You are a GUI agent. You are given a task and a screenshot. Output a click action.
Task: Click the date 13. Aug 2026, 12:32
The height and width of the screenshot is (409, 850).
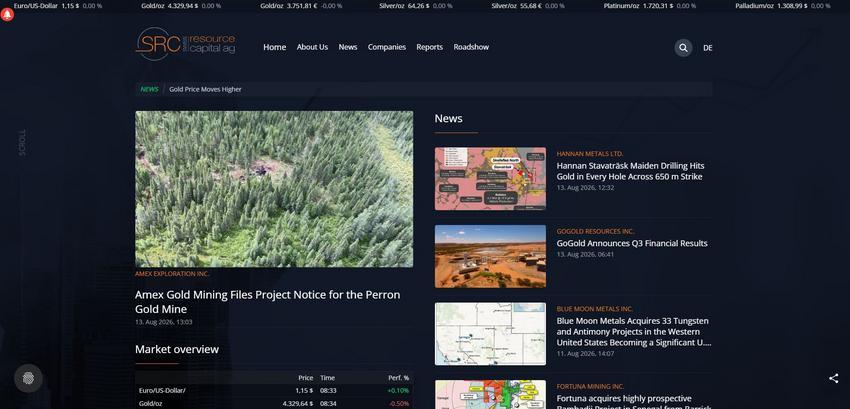coord(585,188)
